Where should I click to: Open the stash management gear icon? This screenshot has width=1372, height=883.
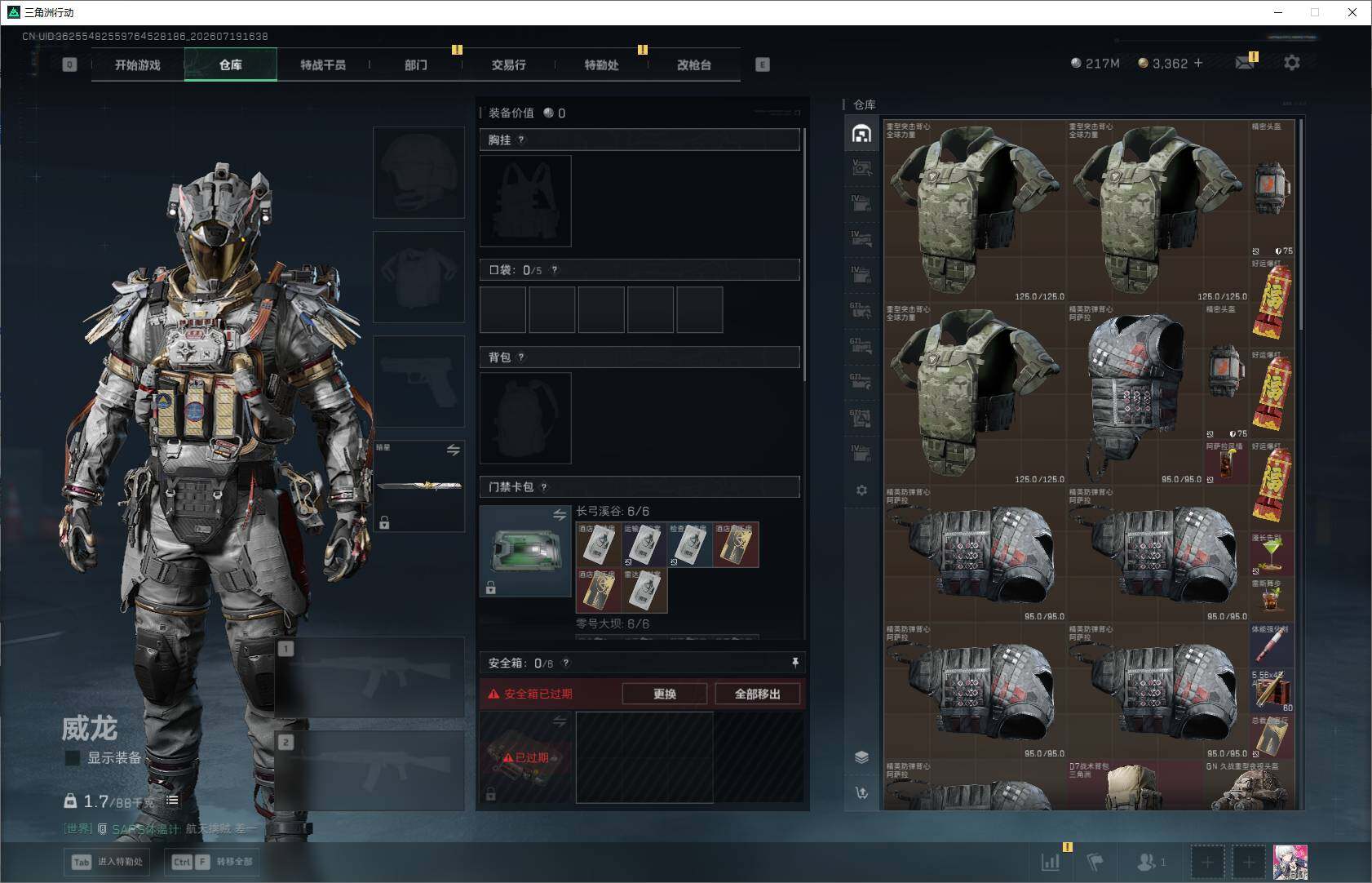(x=861, y=490)
